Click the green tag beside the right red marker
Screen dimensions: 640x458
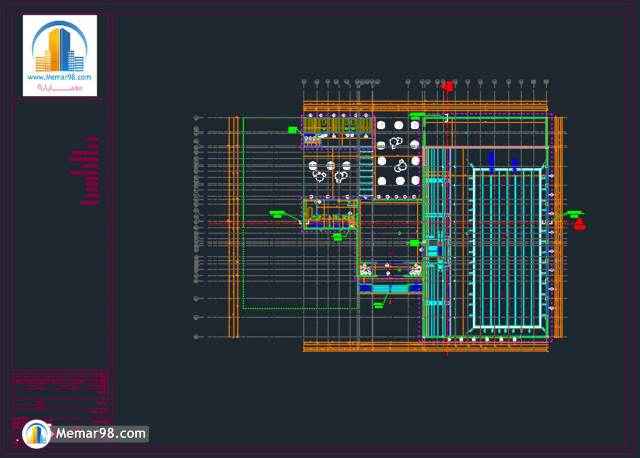(573, 213)
